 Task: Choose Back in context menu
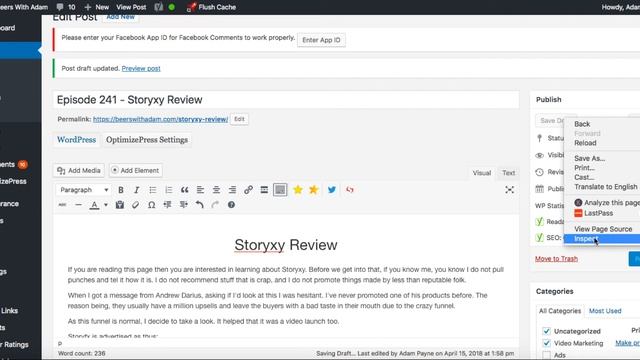pyautogui.click(x=582, y=124)
